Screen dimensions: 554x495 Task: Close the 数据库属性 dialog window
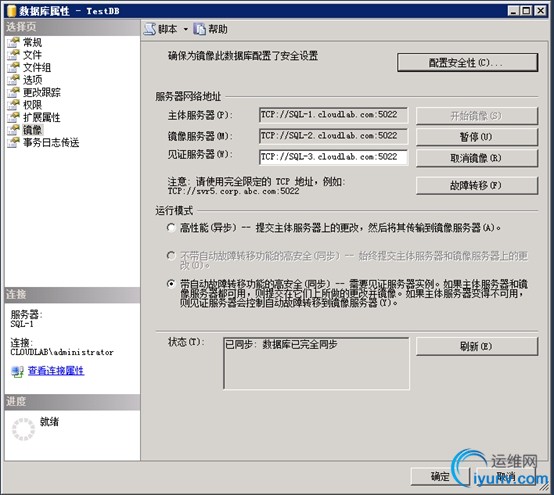click(540, 11)
